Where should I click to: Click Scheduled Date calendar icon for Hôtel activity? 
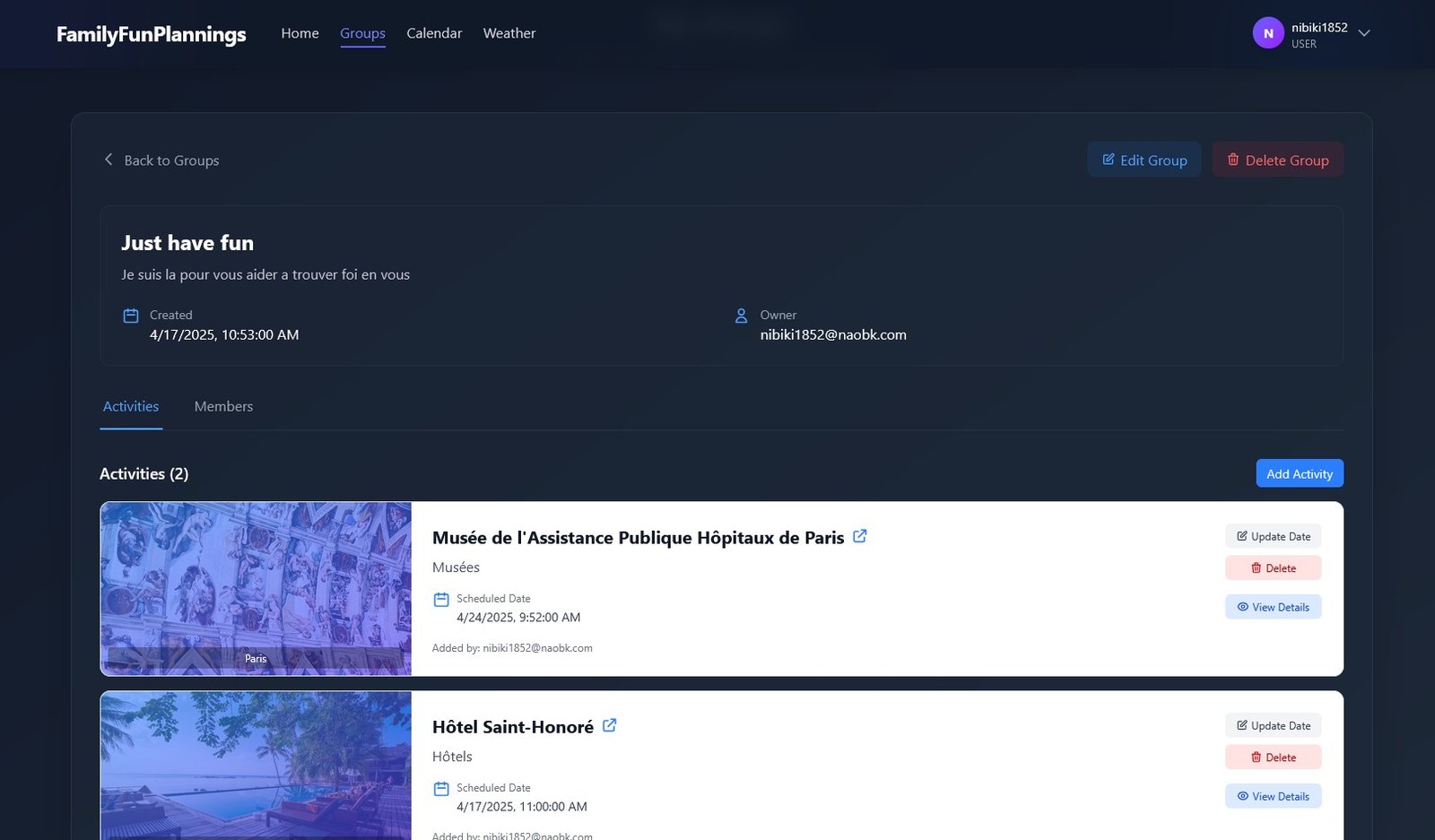coord(441,789)
